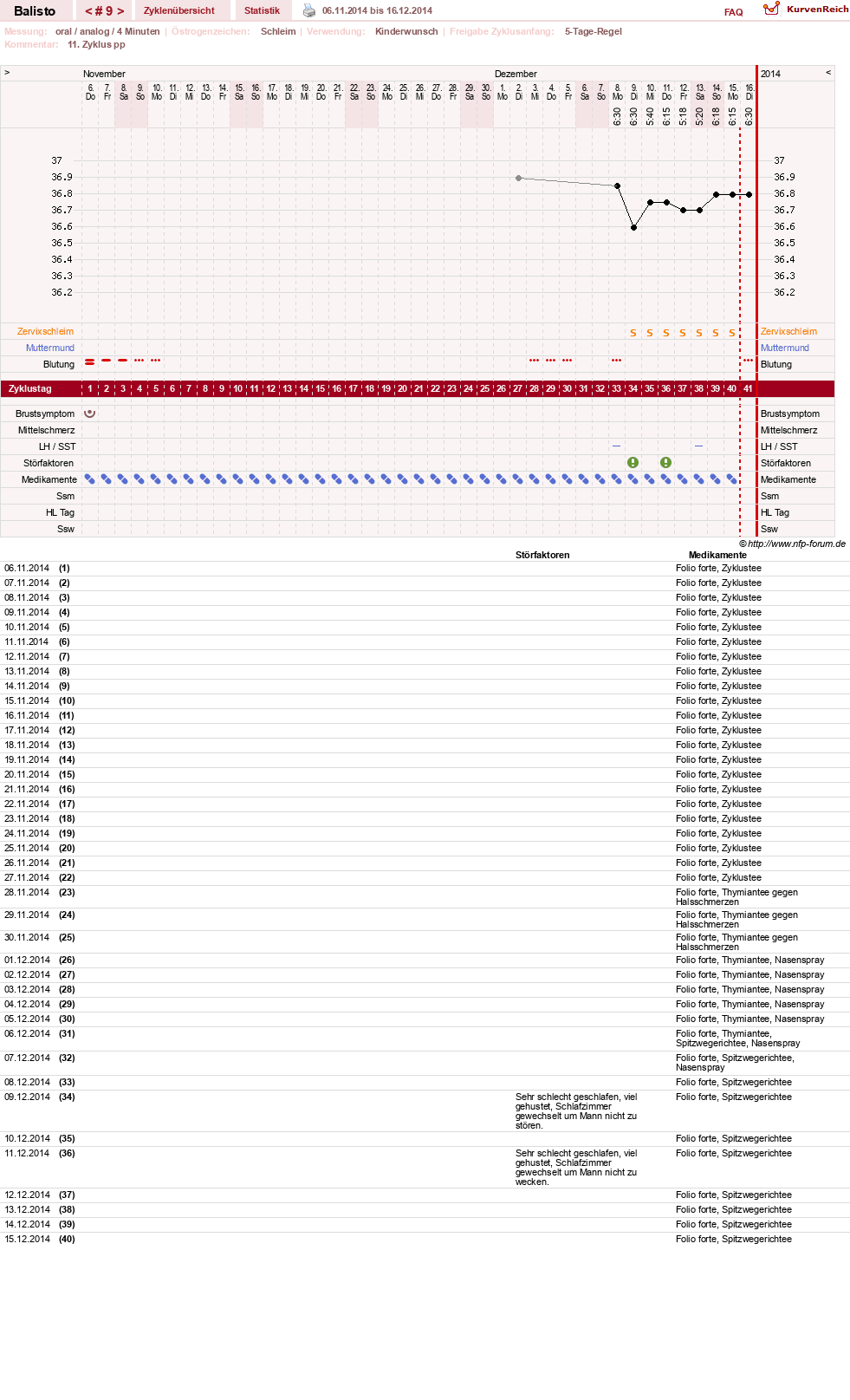
Task: Go to previous cycle with < arrow
Action: tap(88, 11)
